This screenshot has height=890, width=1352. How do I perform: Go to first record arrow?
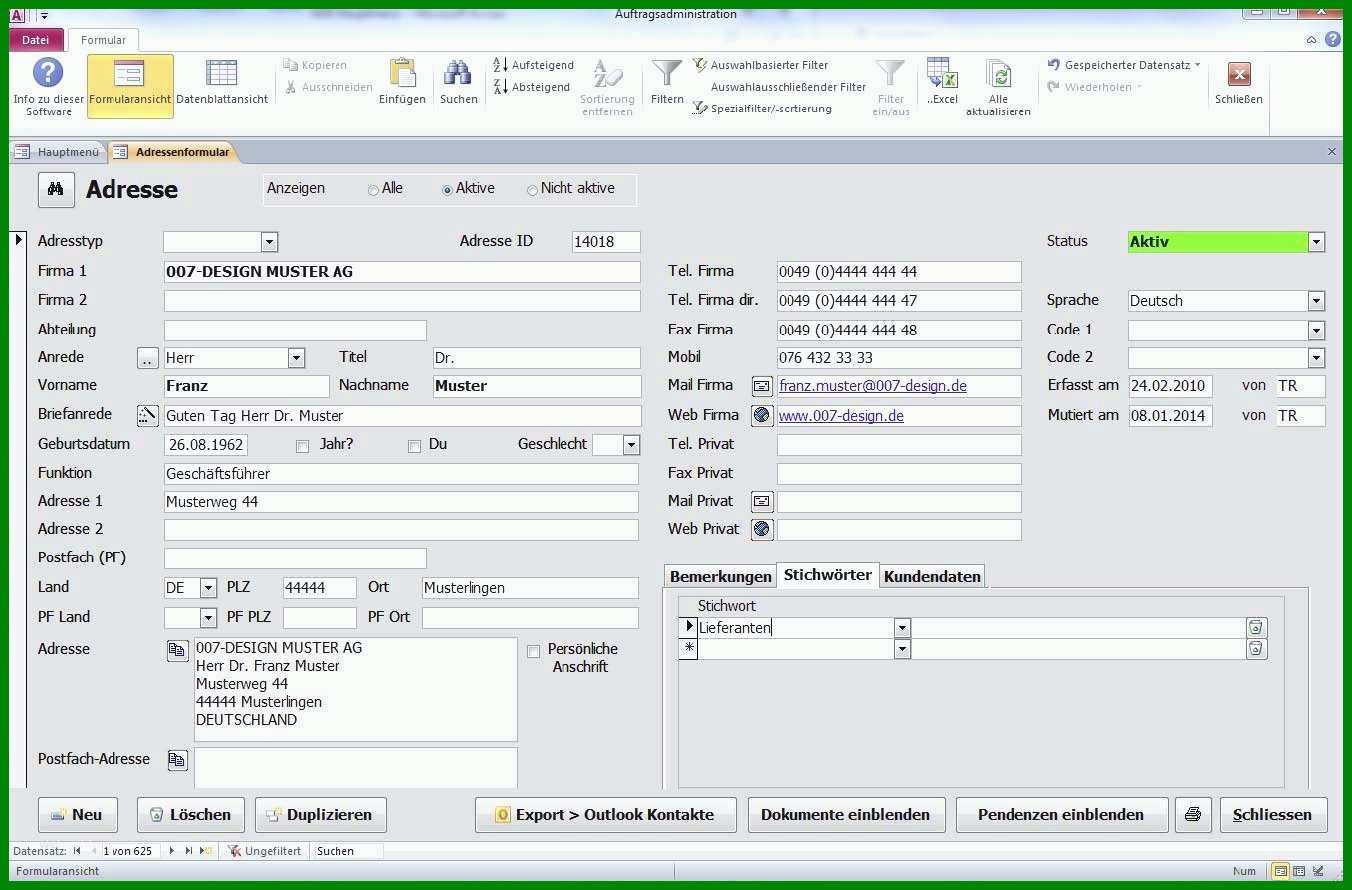[x=78, y=851]
